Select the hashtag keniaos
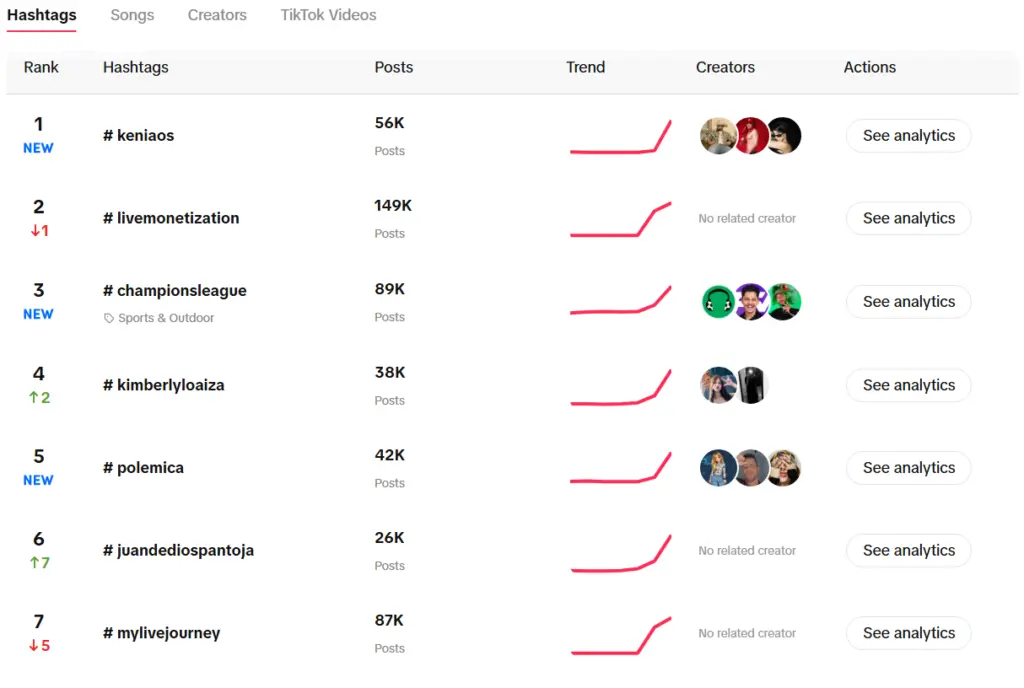Screen dimensions: 1024x688 point(138,135)
